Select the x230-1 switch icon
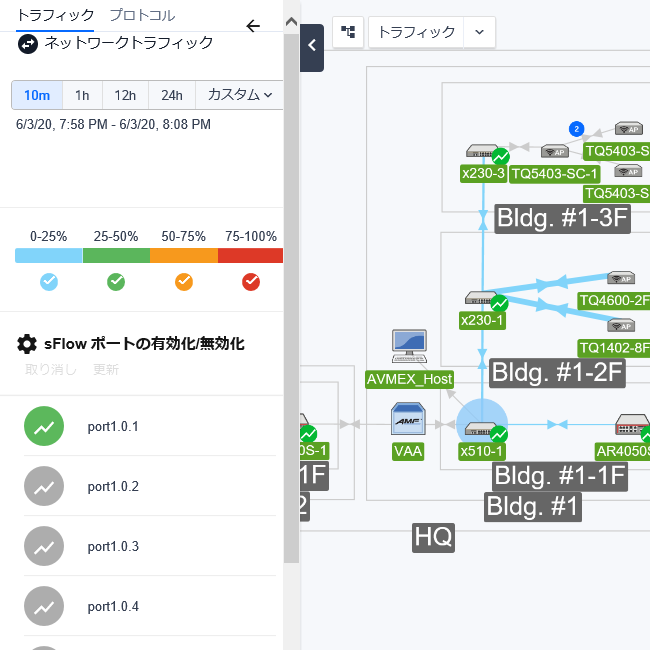Image resolution: width=650 pixels, height=650 pixels. [480, 298]
